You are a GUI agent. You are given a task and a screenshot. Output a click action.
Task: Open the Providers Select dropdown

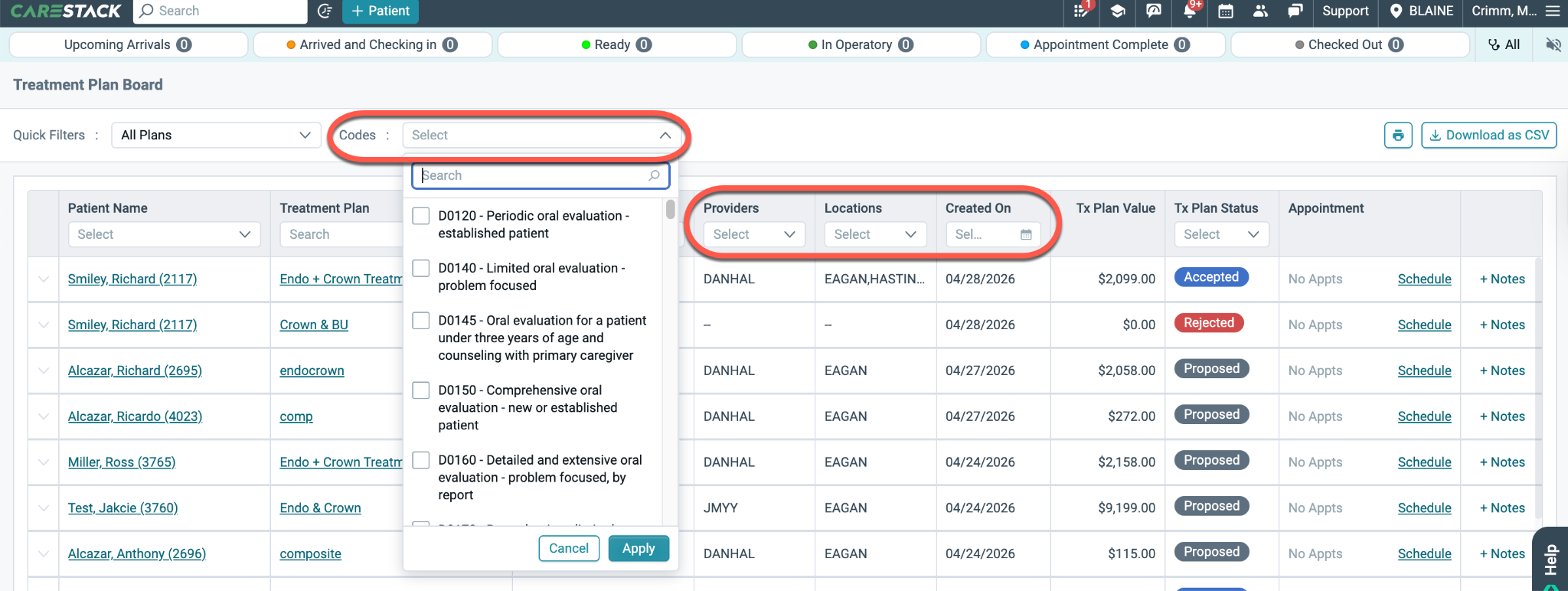coord(754,234)
